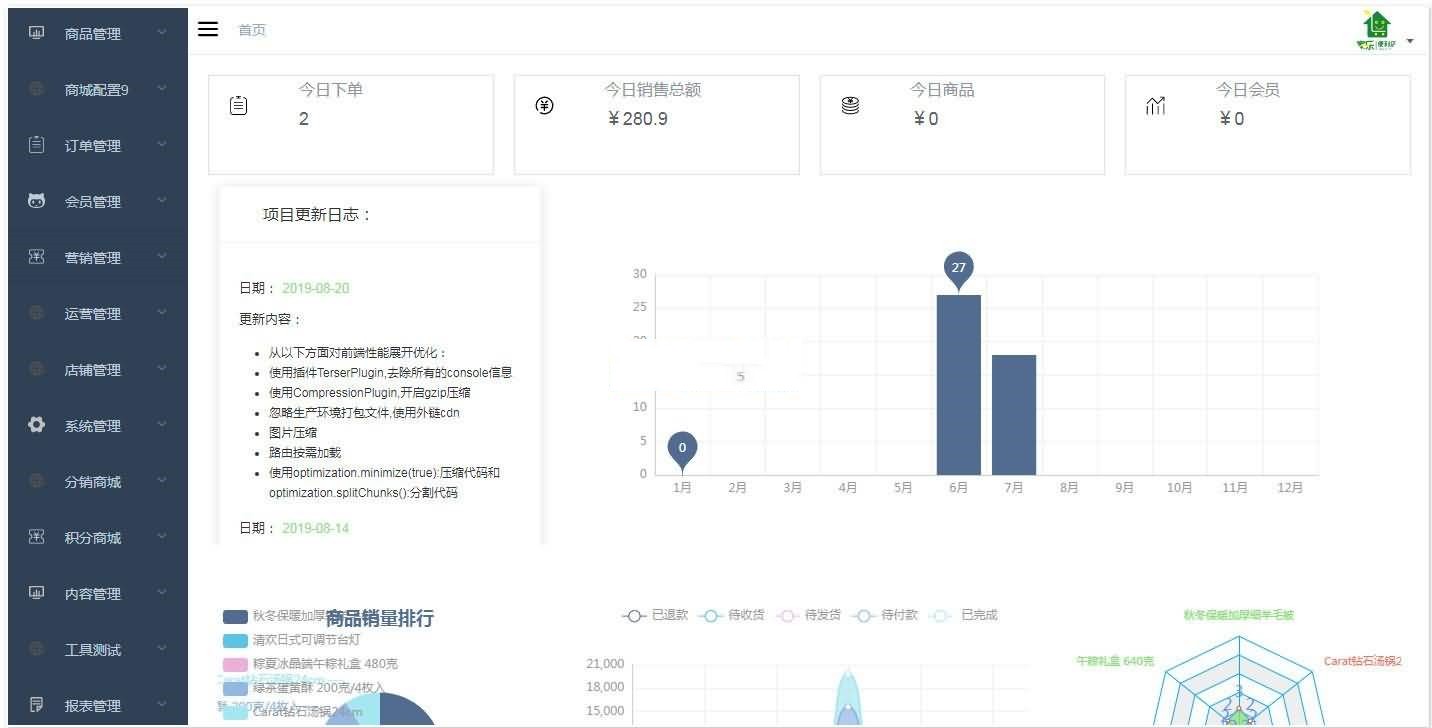Open the 营销管理 sidebar menu
Image resolution: width=1432 pixels, height=728 pixels.
92,258
